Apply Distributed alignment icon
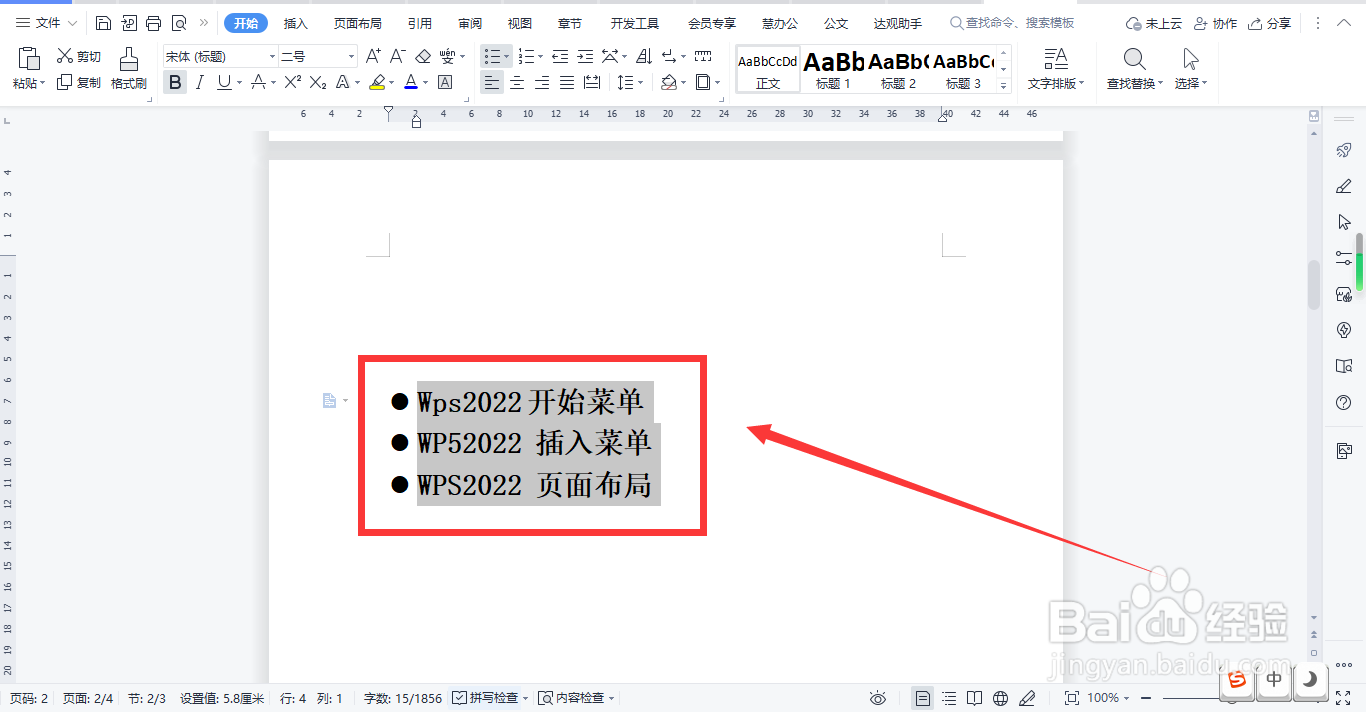 point(592,83)
